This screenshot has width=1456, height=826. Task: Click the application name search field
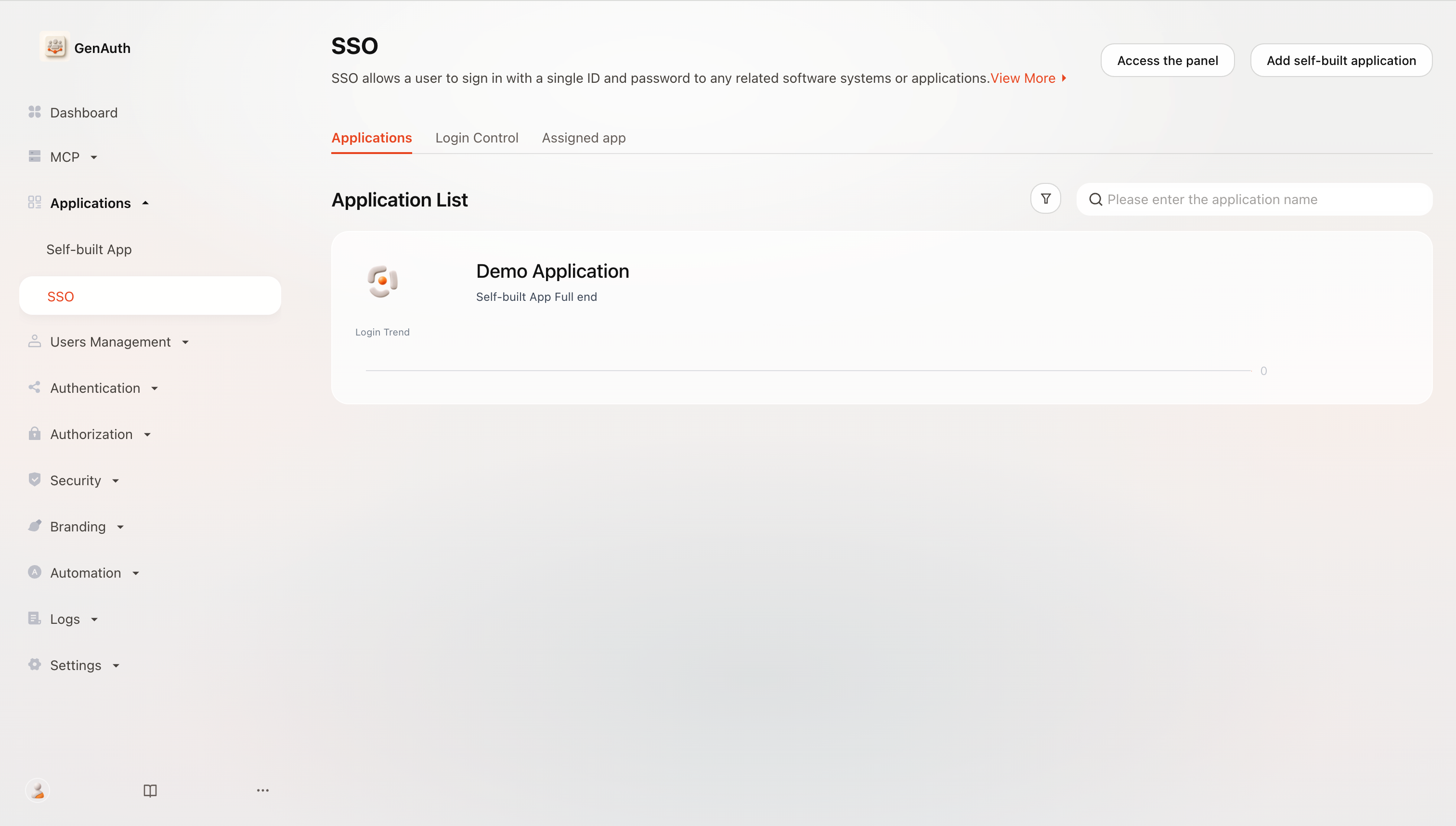1254,199
